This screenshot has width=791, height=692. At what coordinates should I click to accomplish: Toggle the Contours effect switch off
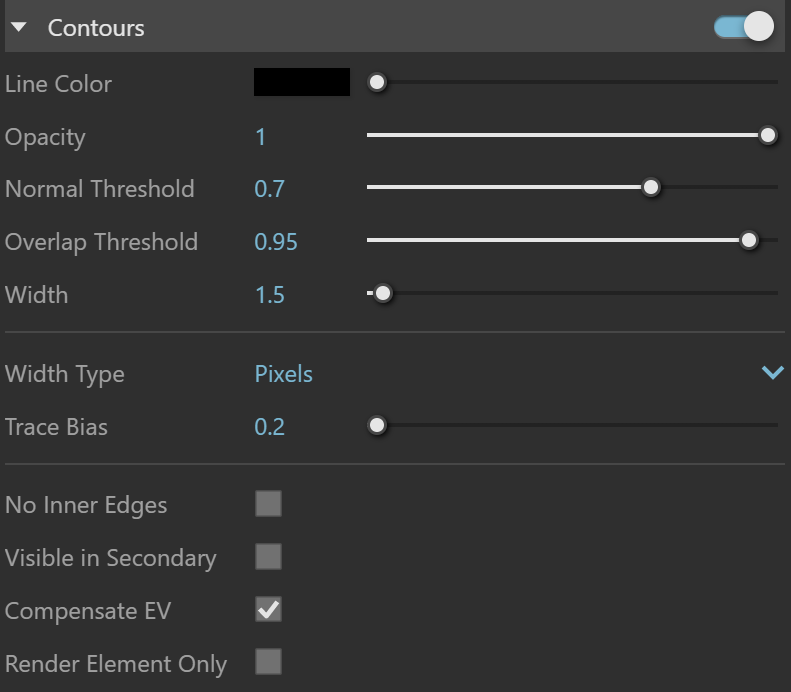744,27
